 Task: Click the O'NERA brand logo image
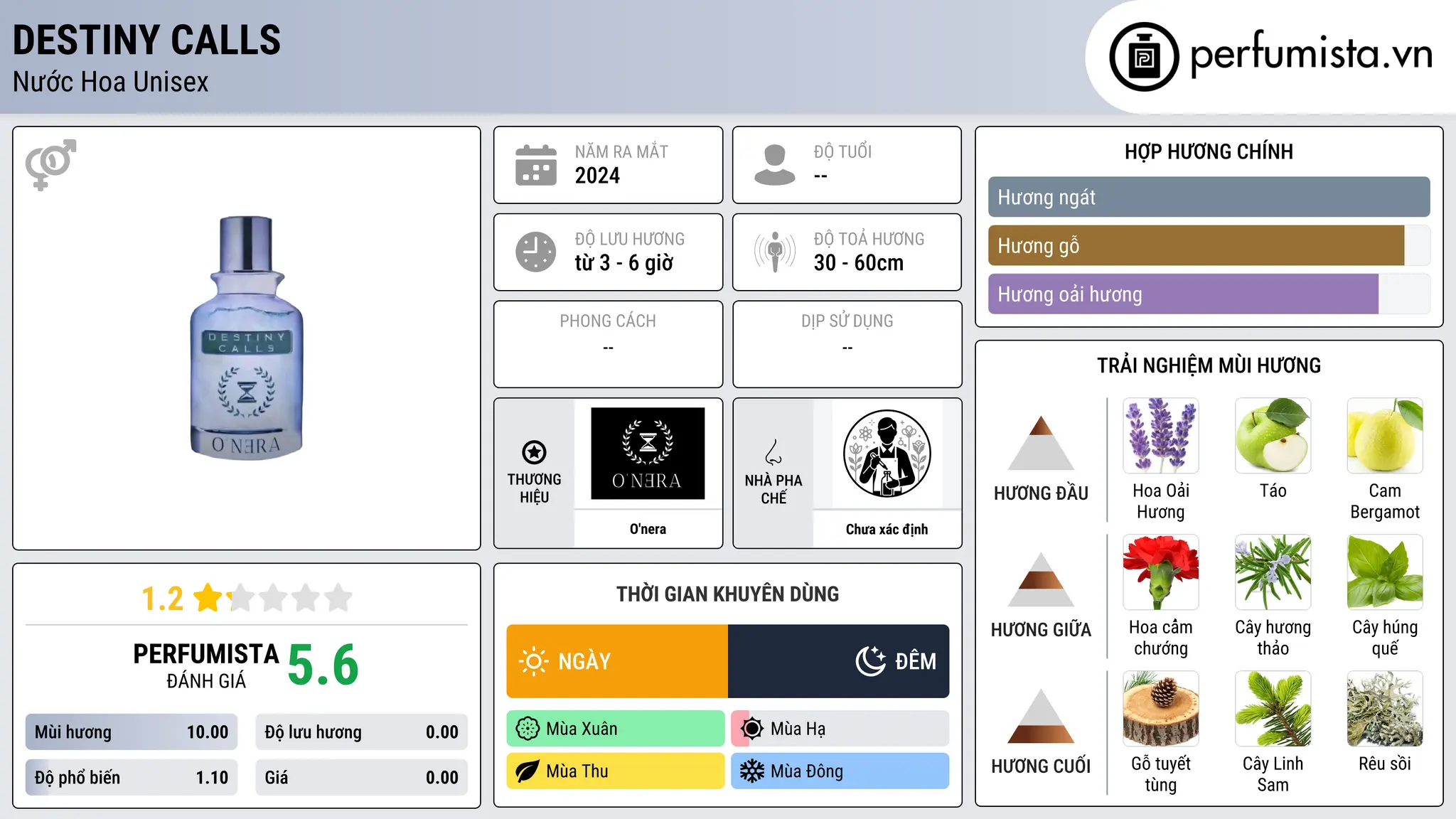[648, 454]
